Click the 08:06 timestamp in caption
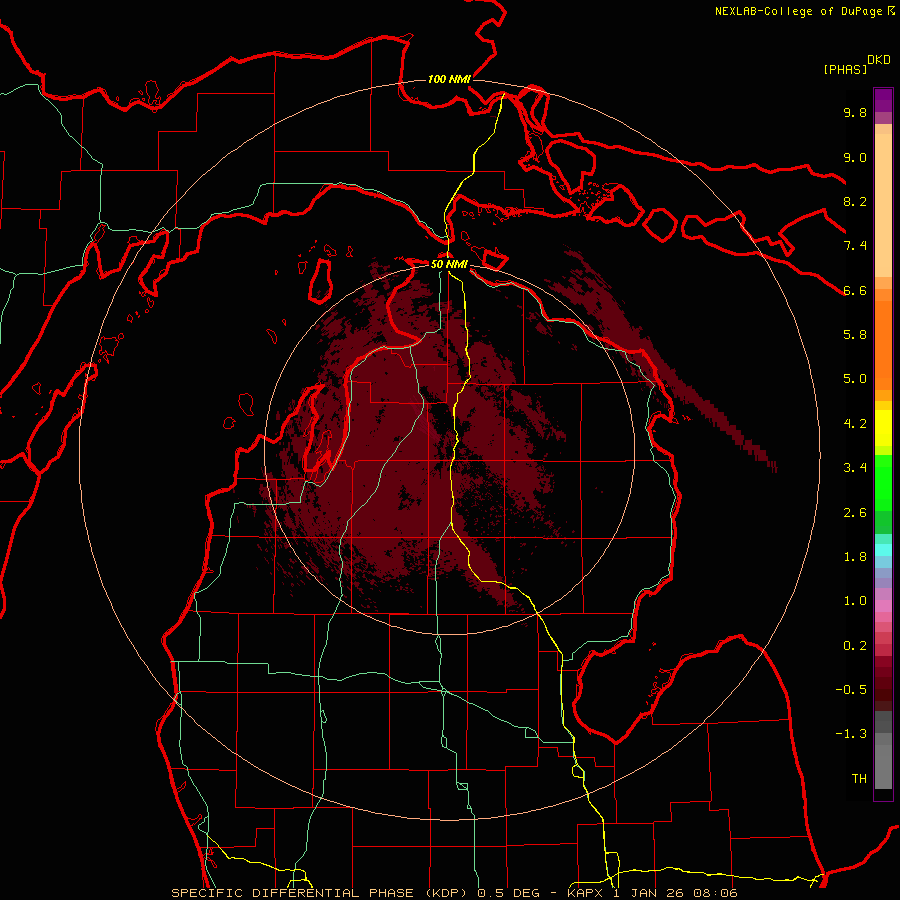 [x=717, y=893]
